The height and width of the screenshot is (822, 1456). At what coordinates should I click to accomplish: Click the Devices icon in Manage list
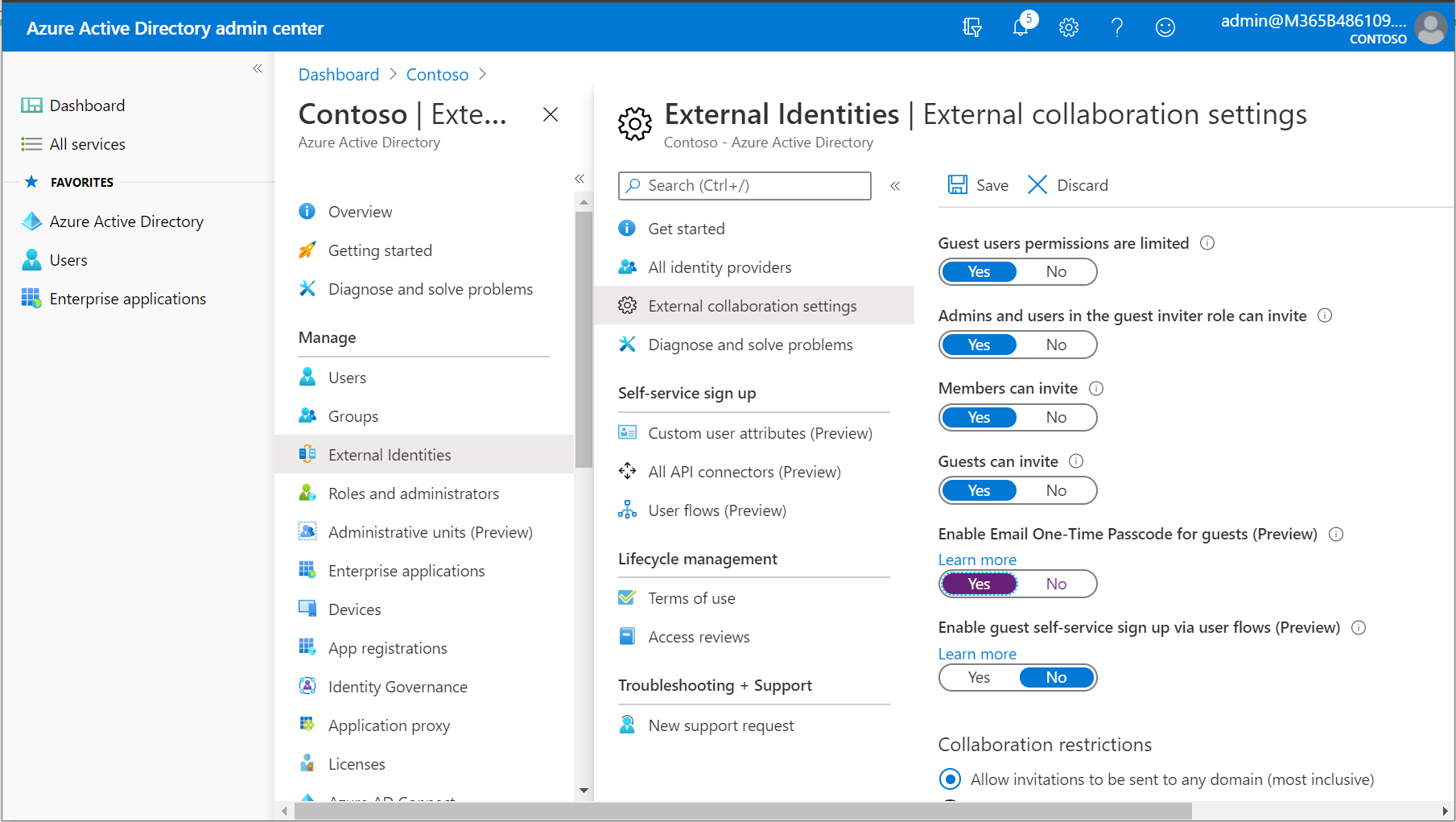[x=307, y=609]
